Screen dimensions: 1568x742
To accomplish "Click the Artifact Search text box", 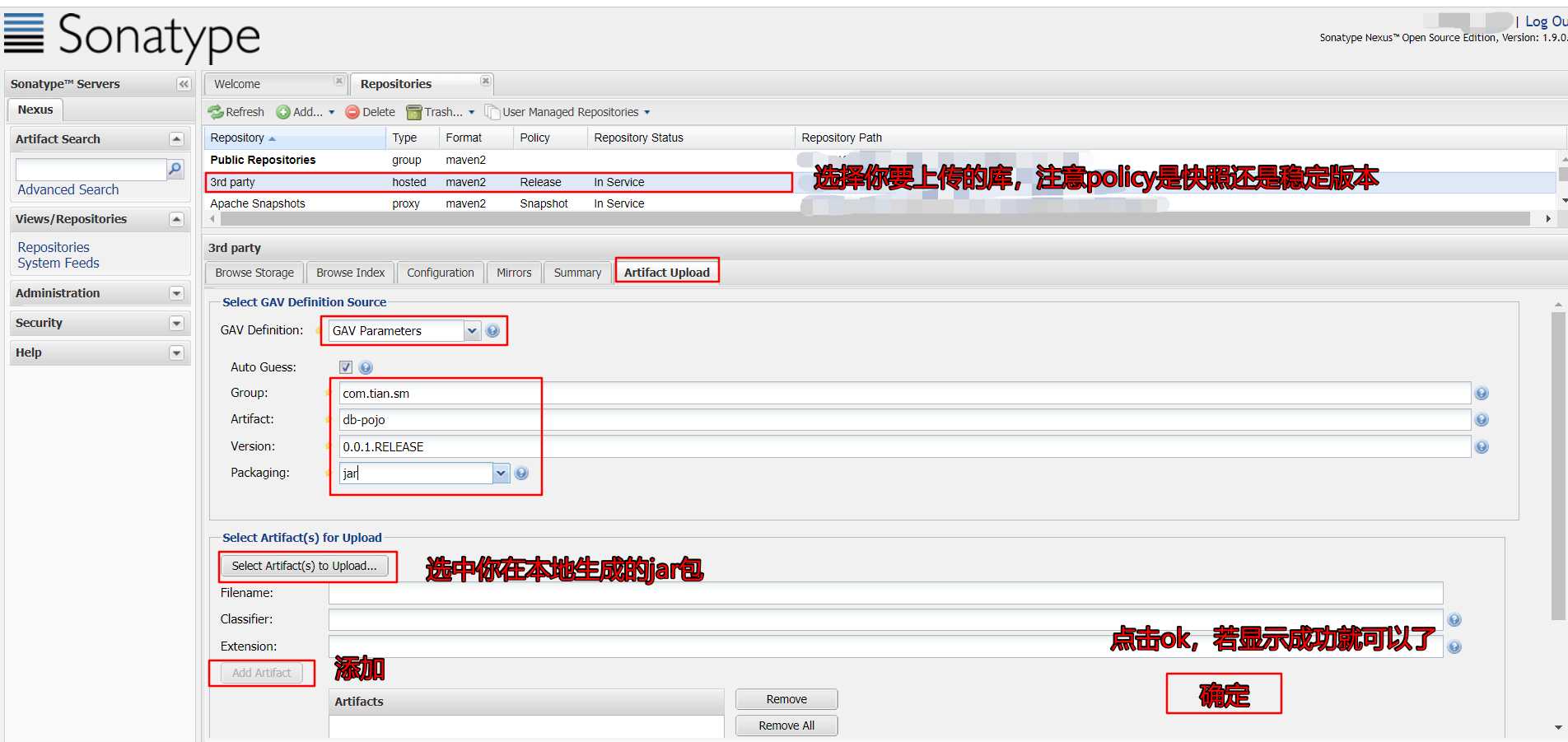I will (x=91, y=170).
